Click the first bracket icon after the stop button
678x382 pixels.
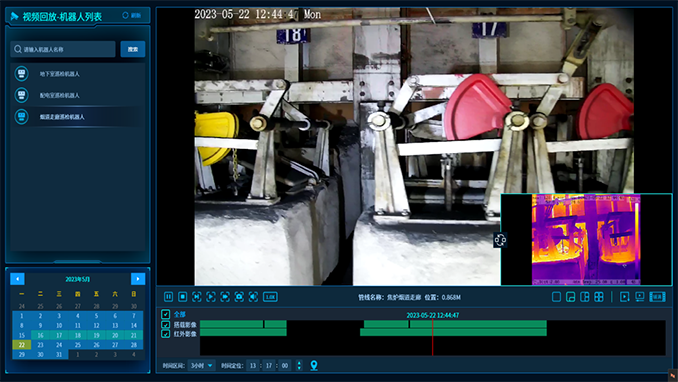(197, 297)
